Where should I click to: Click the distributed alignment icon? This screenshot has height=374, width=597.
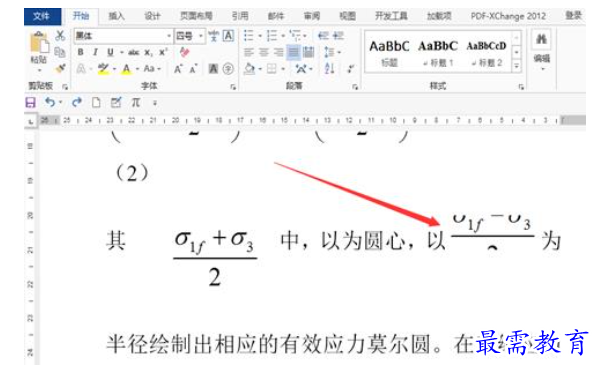(308, 52)
